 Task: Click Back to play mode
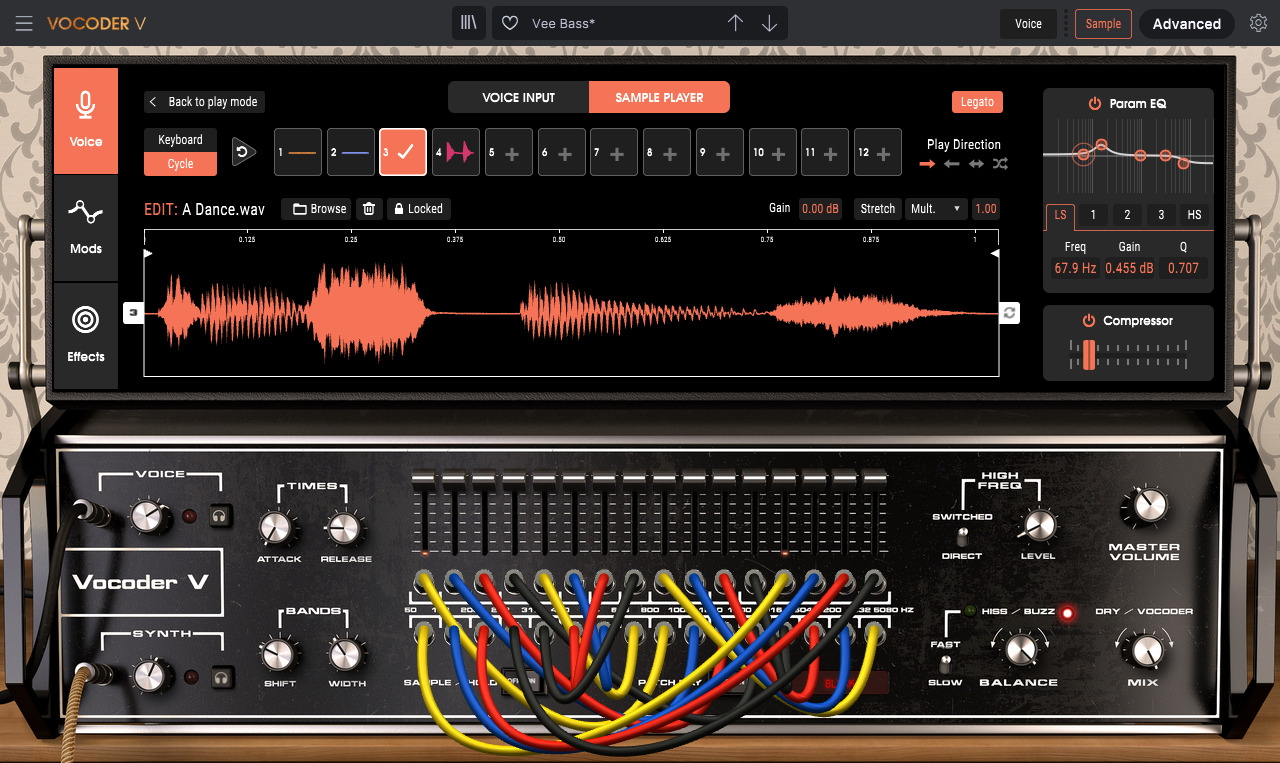[205, 102]
